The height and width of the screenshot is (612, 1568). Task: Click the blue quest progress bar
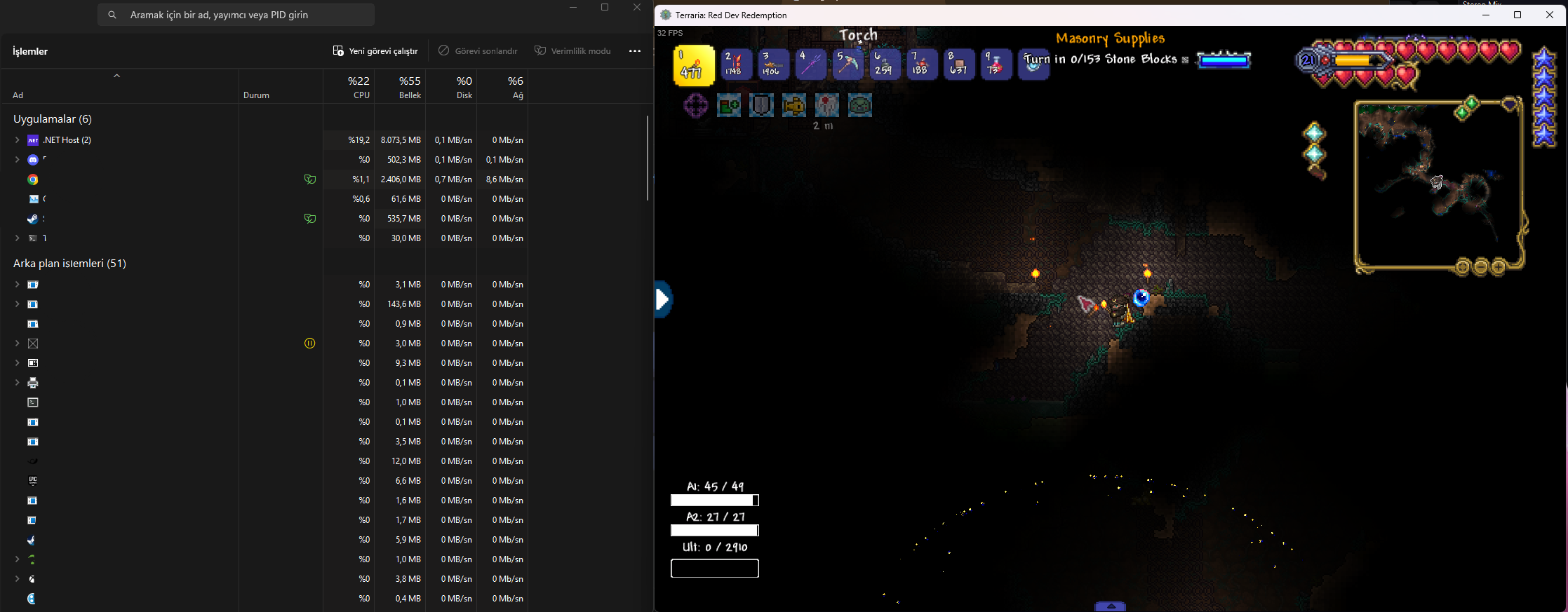coord(1224,60)
